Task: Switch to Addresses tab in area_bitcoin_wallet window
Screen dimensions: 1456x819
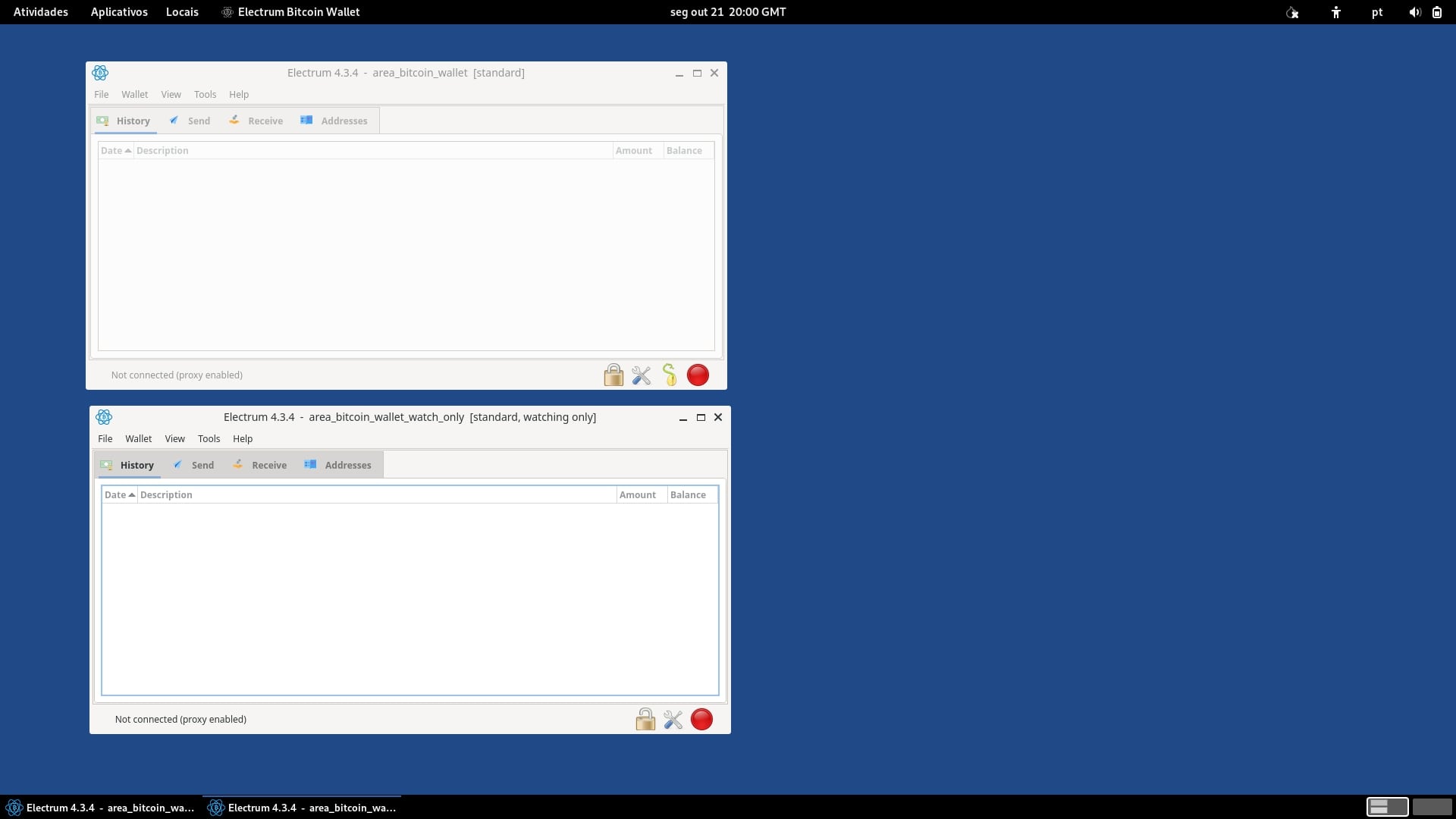Action: coord(334,121)
